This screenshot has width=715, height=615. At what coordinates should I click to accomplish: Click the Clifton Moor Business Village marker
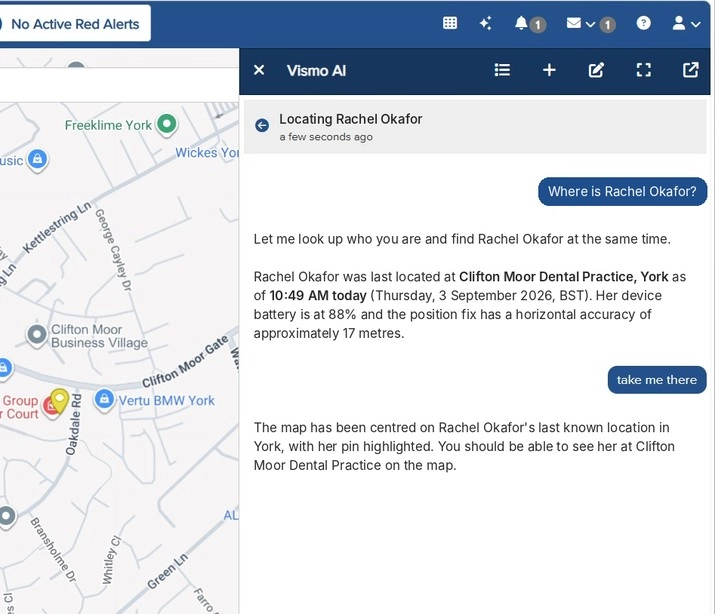click(36, 336)
